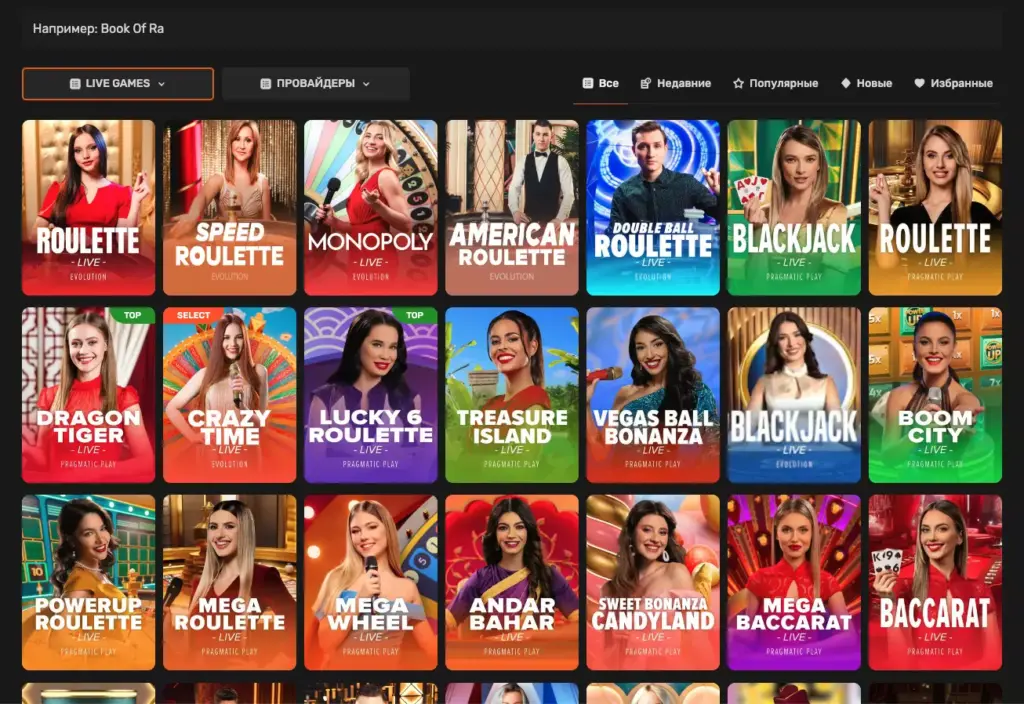1024x704 pixels.
Task: Click the grid icon beside Все
Action: (x=588, y=84)
